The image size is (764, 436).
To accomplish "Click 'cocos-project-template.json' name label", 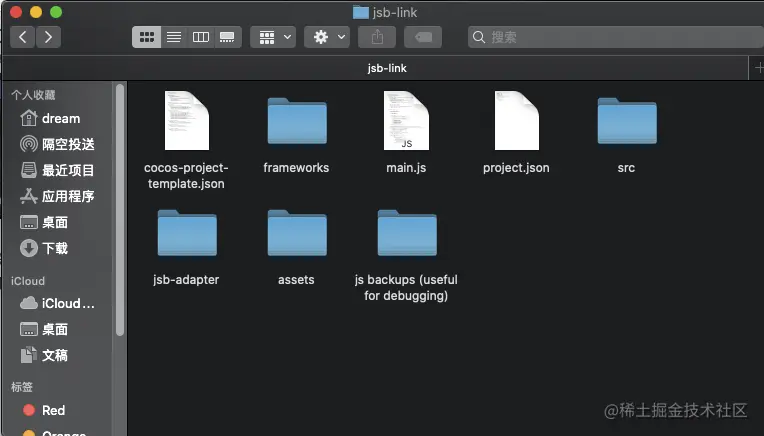I will point(186,175).
